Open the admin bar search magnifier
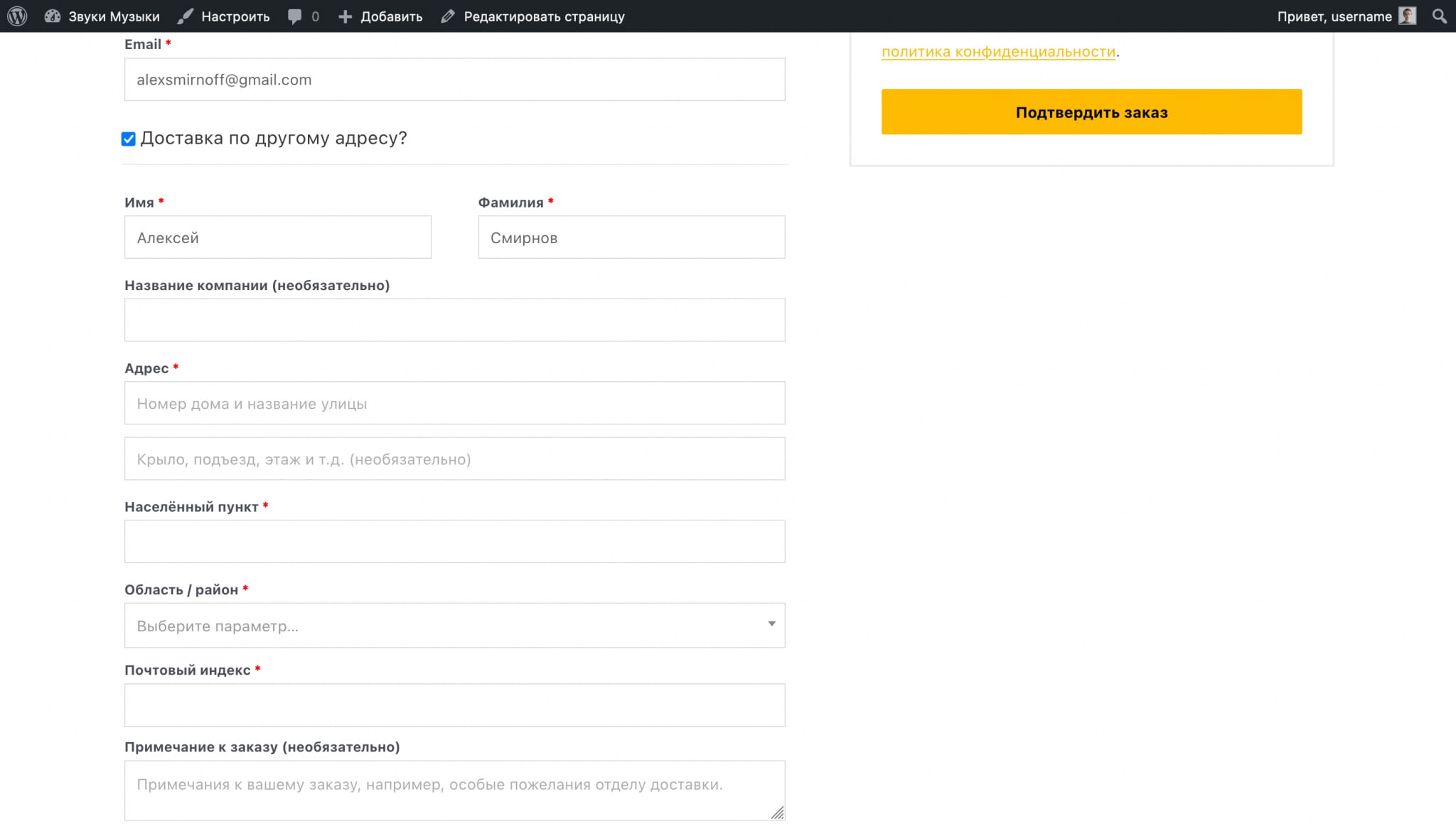This screenshot has height=824, width=1456. (x=1440, y=16)
